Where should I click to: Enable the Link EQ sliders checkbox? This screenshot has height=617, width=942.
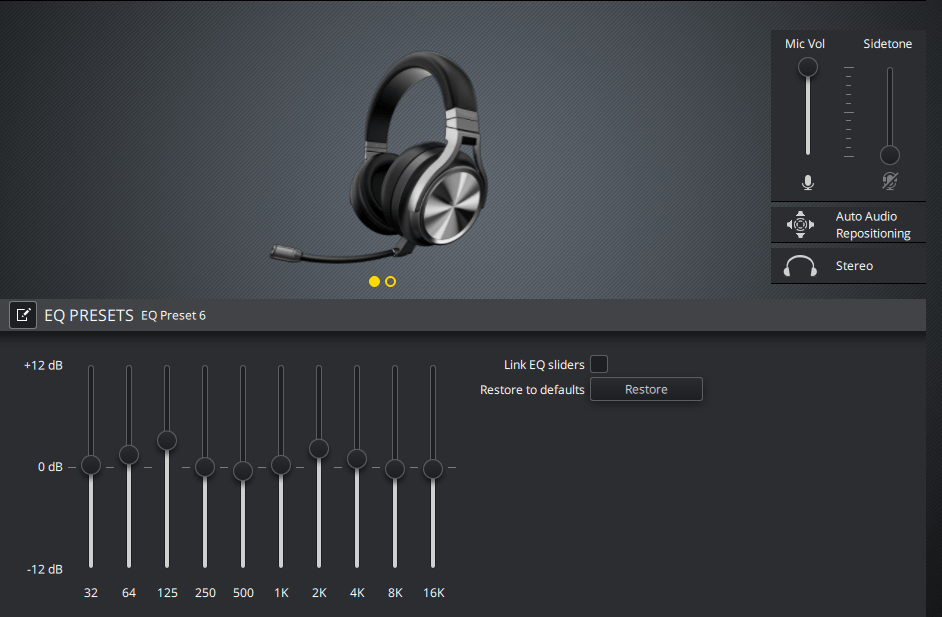(x=598, y=364)
